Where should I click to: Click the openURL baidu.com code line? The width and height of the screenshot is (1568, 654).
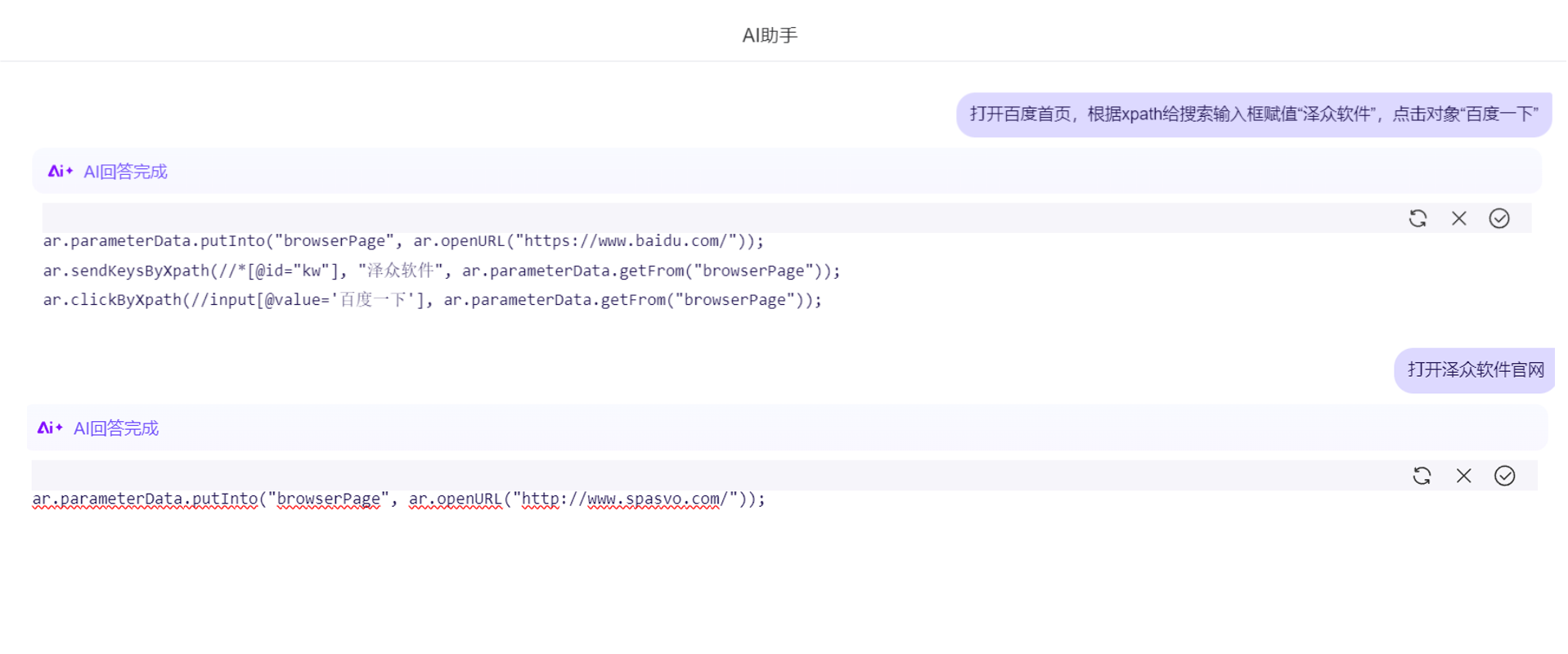402,241
